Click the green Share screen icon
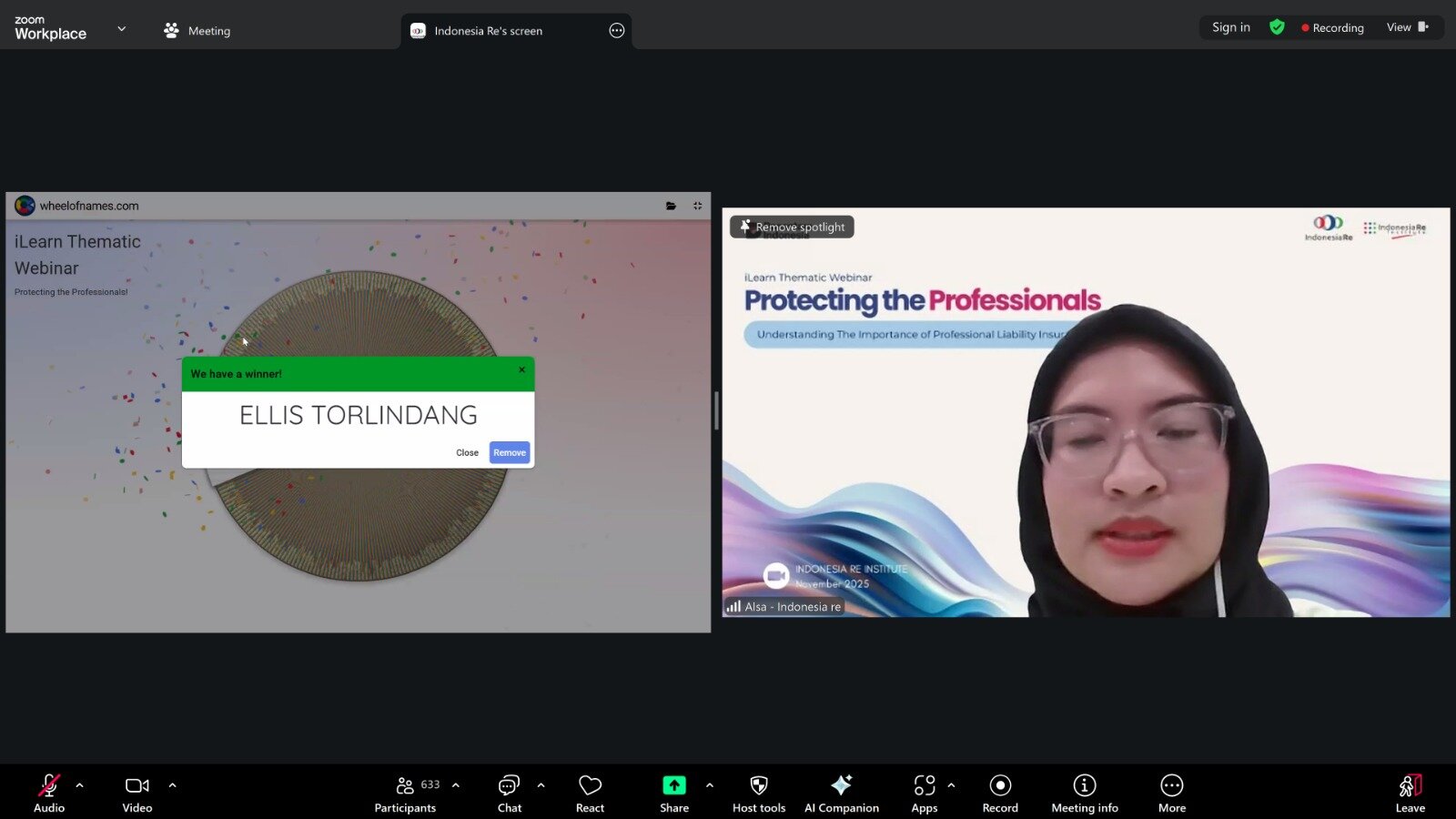This screenshot has width=1456, height=819. pyautogui.click(x=674, y=785)
